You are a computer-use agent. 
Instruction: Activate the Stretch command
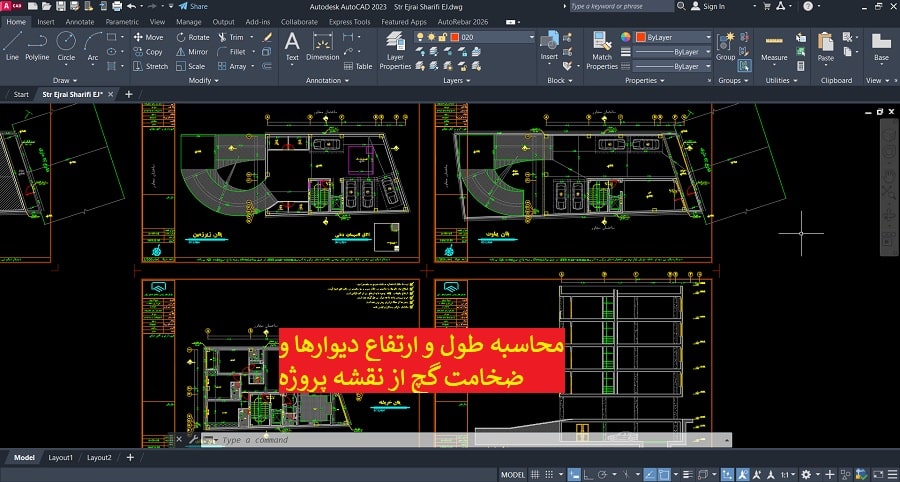151,67
